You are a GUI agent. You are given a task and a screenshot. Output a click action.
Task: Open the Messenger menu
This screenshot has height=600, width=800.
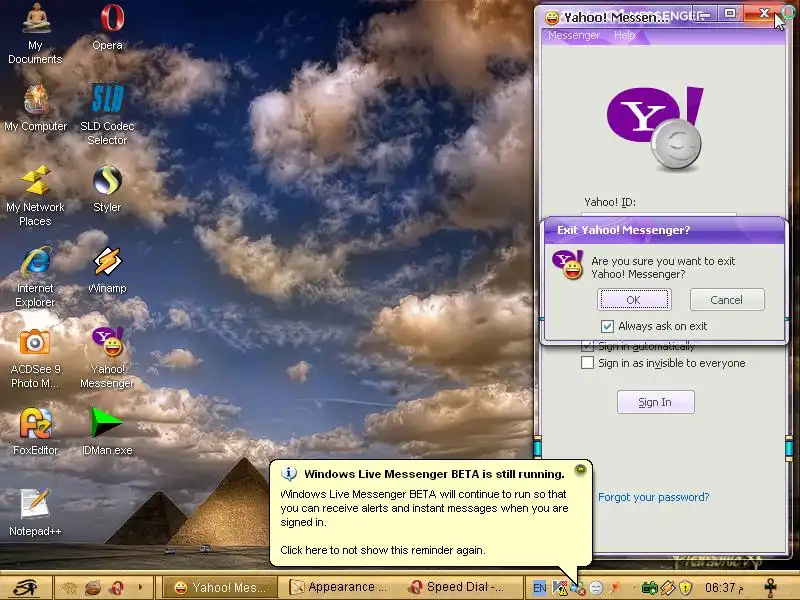tap(573, 35)
